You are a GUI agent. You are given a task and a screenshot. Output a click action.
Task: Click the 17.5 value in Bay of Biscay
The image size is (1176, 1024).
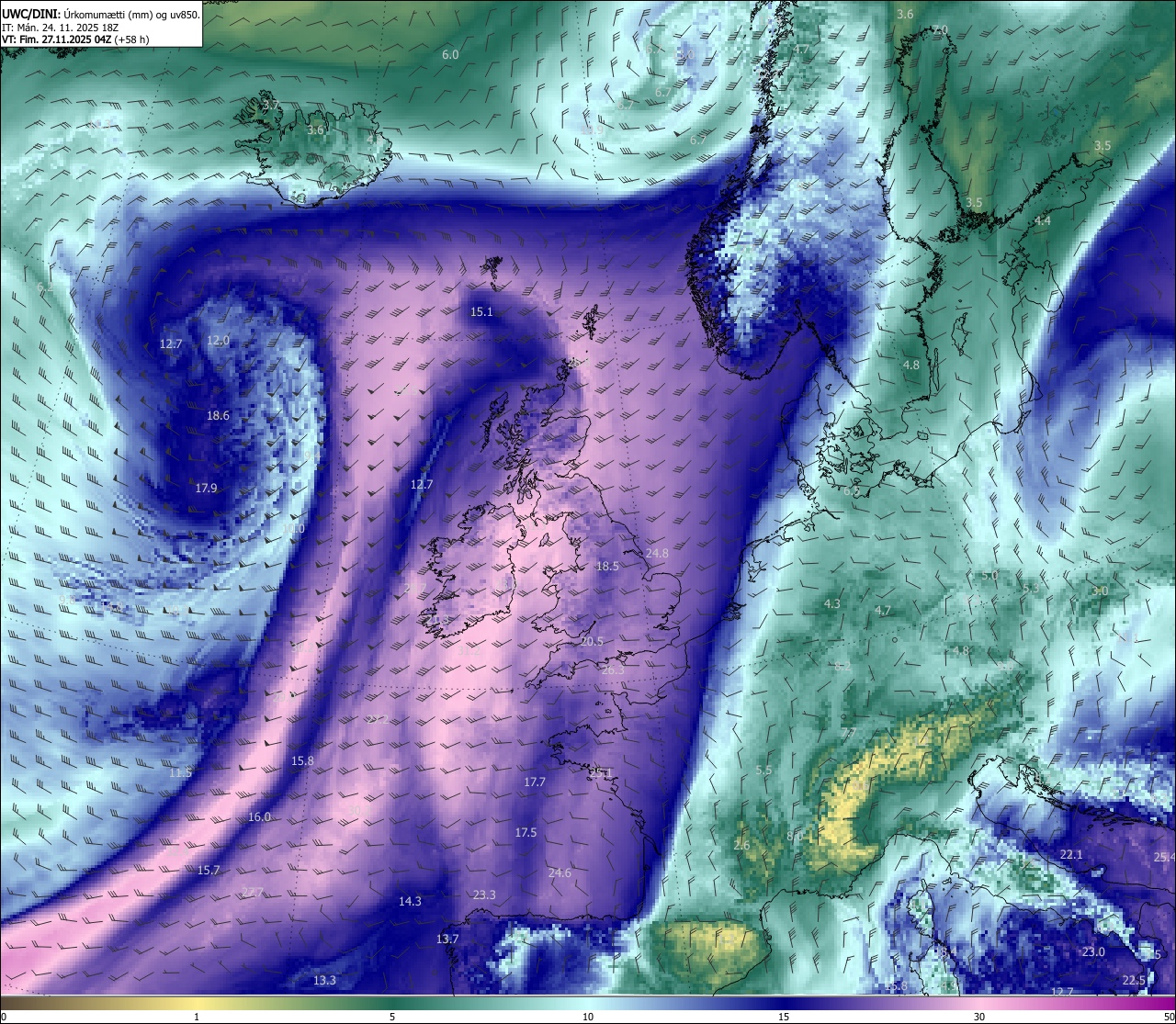526,833
